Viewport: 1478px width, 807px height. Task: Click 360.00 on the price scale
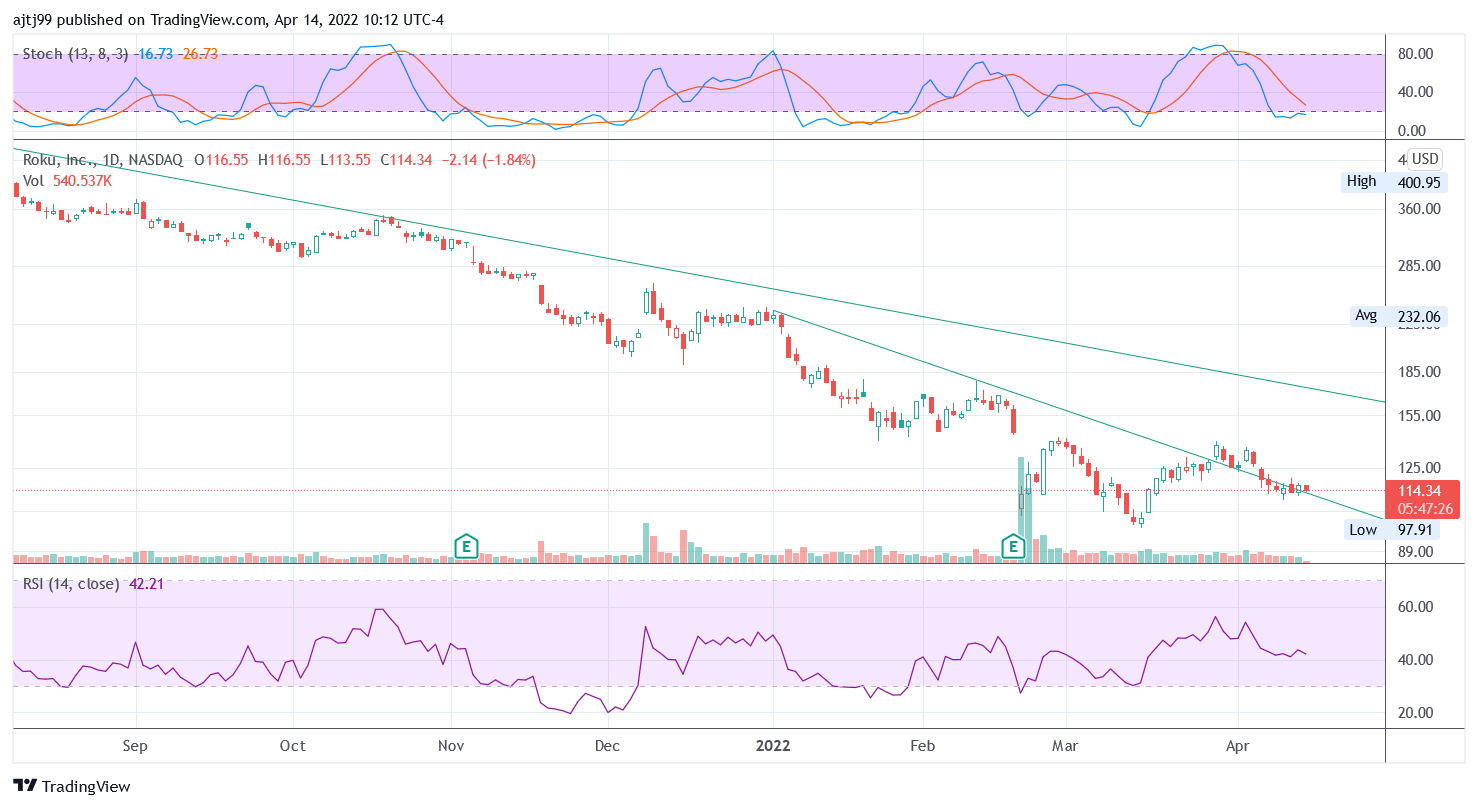tap(1419, 209)
